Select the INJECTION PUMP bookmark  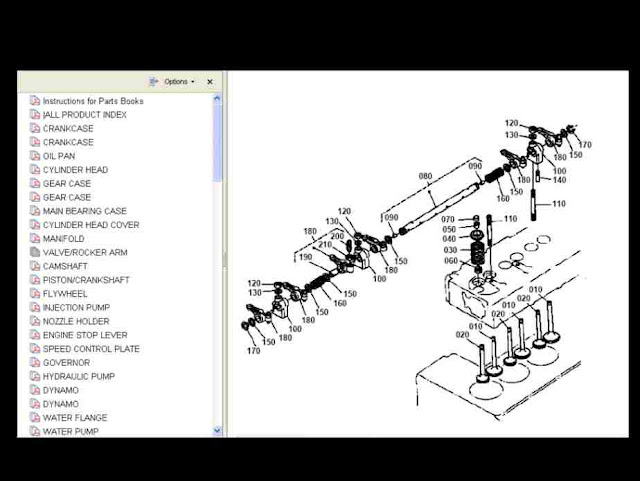tap(77, 308)
